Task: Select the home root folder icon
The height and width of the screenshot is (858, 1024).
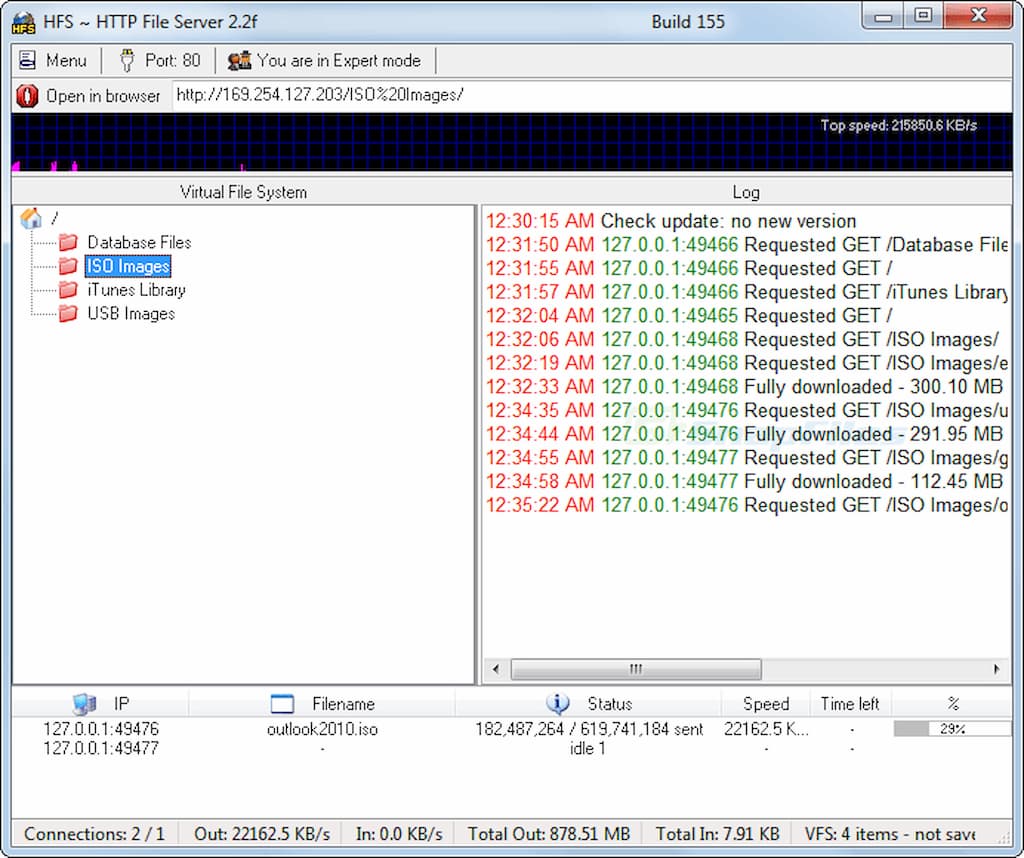Action: coord(31,219)
